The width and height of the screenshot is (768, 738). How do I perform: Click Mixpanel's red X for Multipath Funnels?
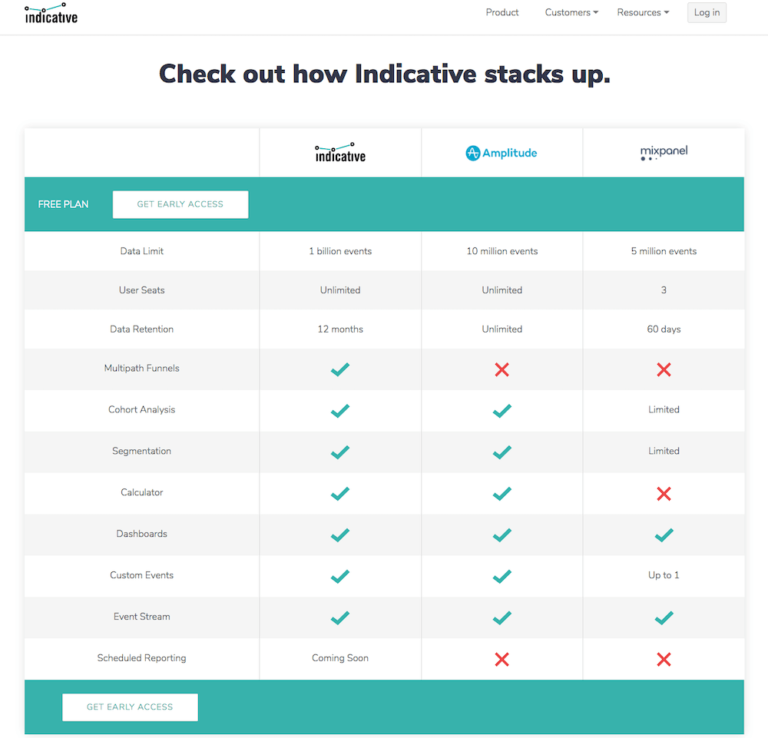[x=664, y=369]
